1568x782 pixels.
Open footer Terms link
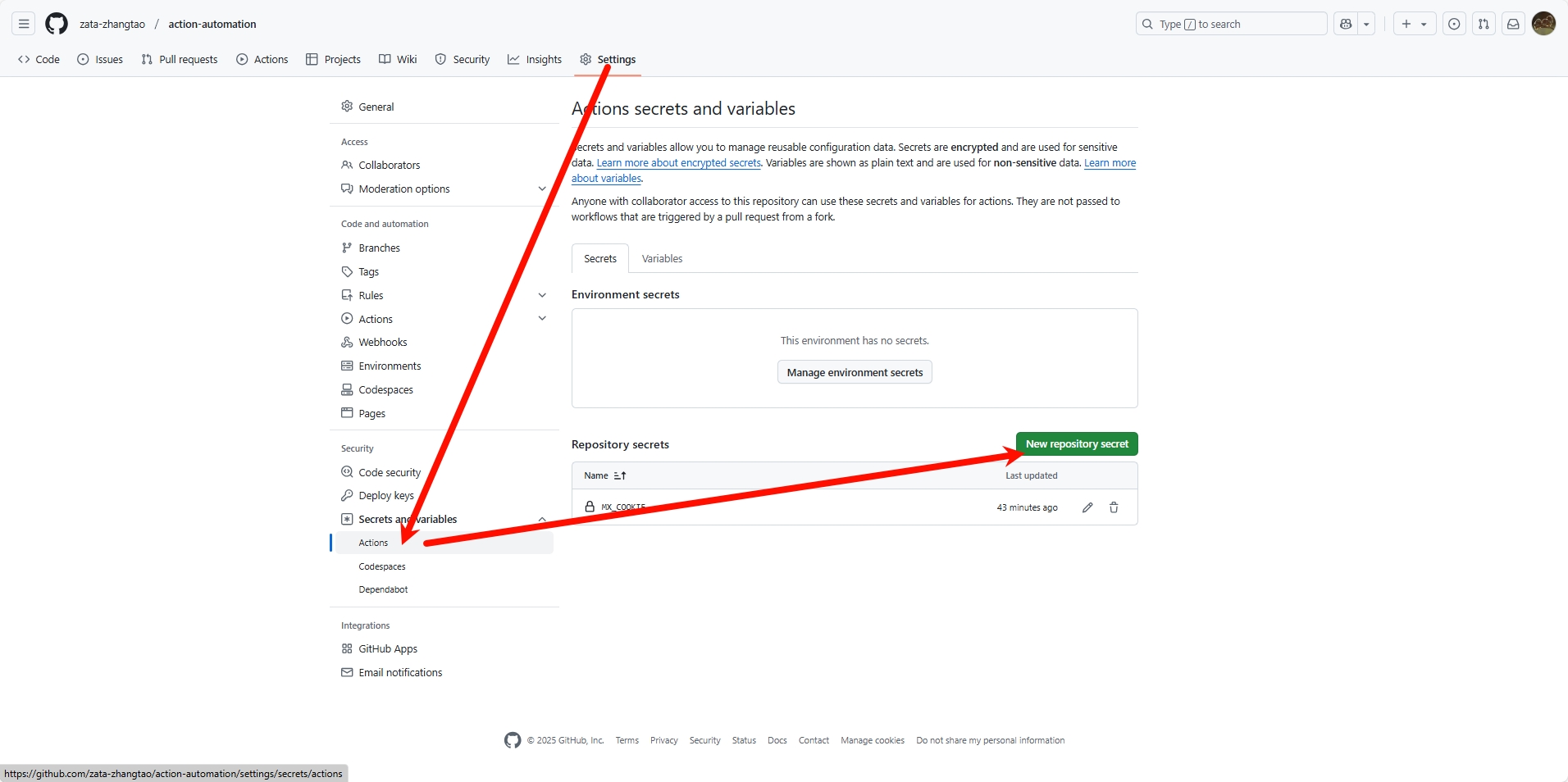[x=627, y=740]
